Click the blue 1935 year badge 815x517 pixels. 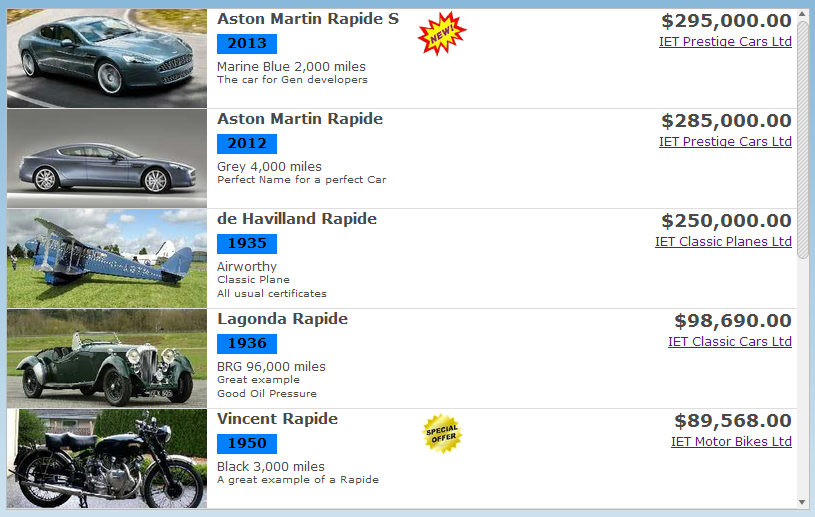coord(247,244)
